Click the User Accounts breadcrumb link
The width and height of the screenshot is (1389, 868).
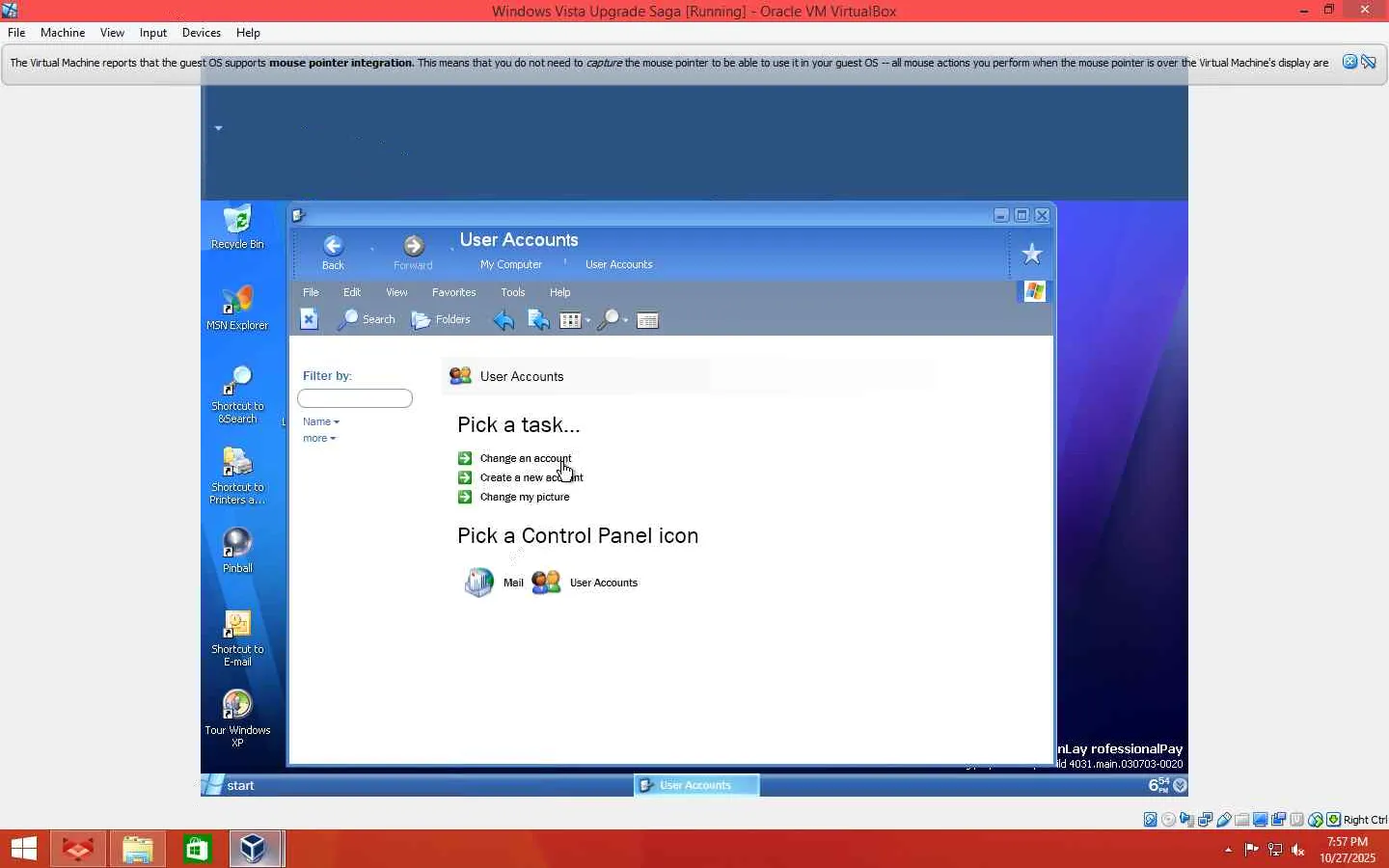point(619,264)
